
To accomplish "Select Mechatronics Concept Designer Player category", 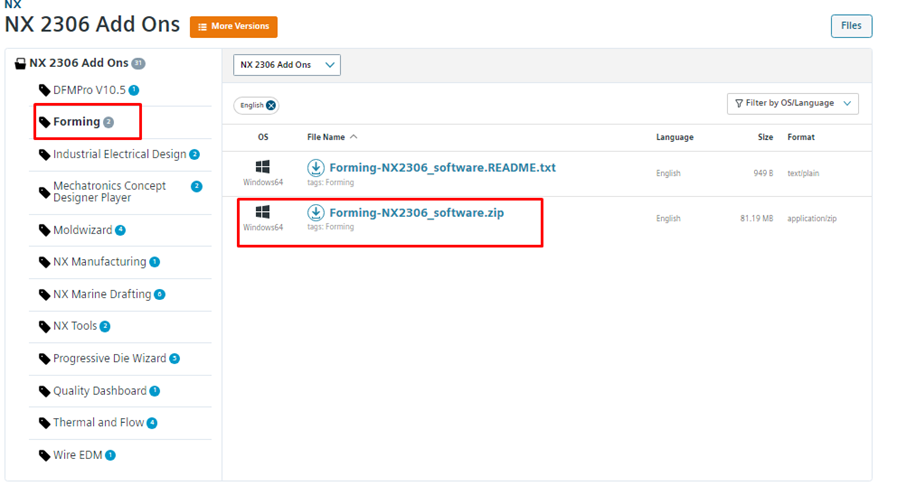I will 109,192.
